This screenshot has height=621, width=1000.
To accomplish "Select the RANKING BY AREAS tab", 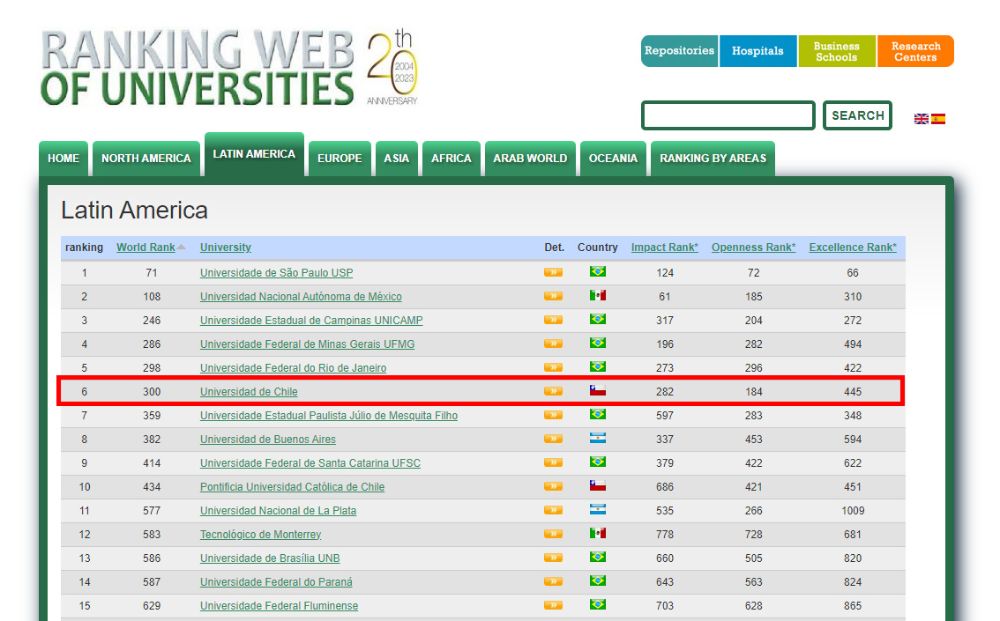I will click(x=712, y=157).
